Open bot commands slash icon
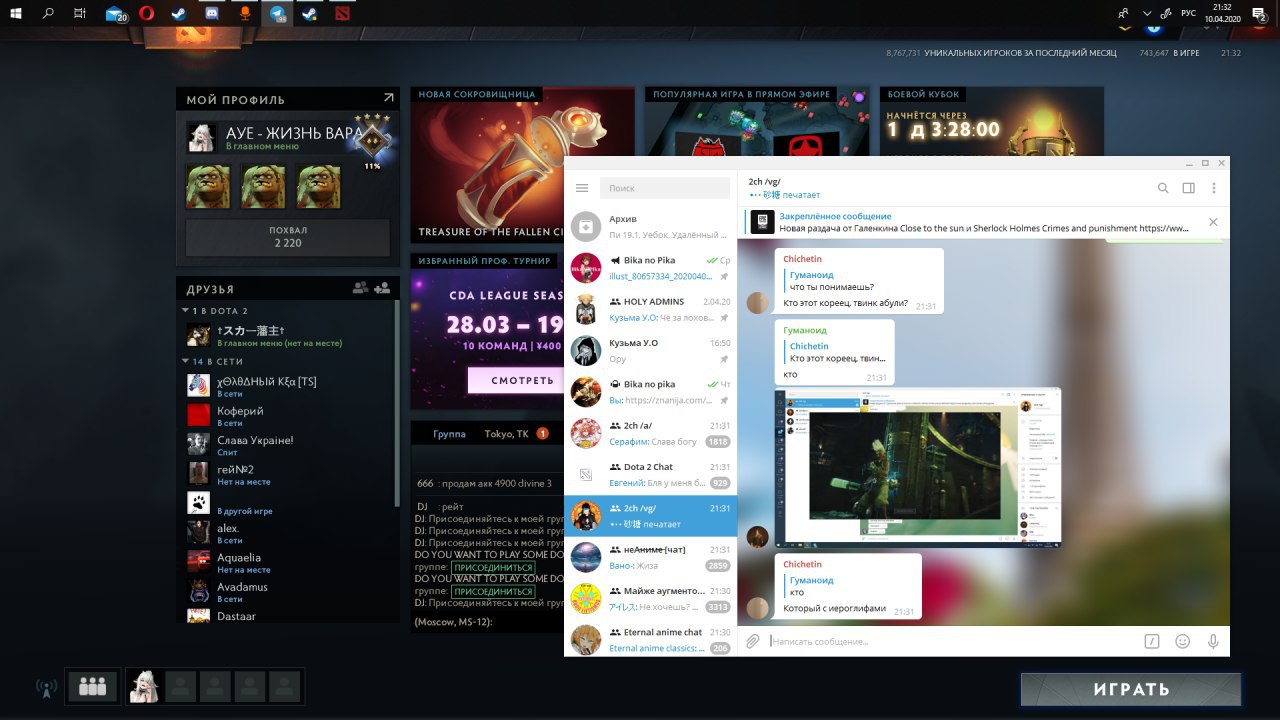Image resolution: width=1280 pixels, height=720 pixels. coord(1152,641)
